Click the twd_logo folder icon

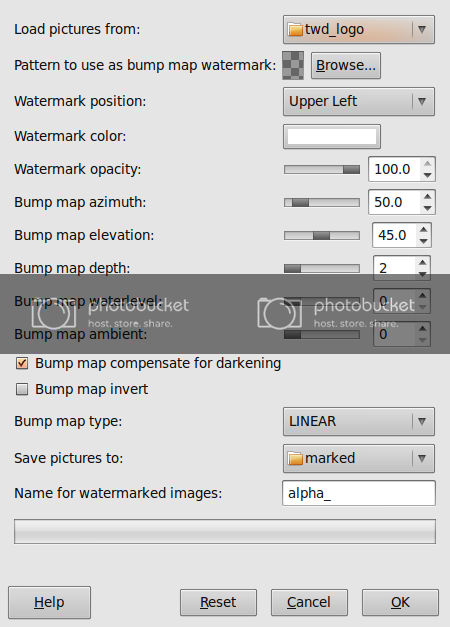click(x=295, y=30)
